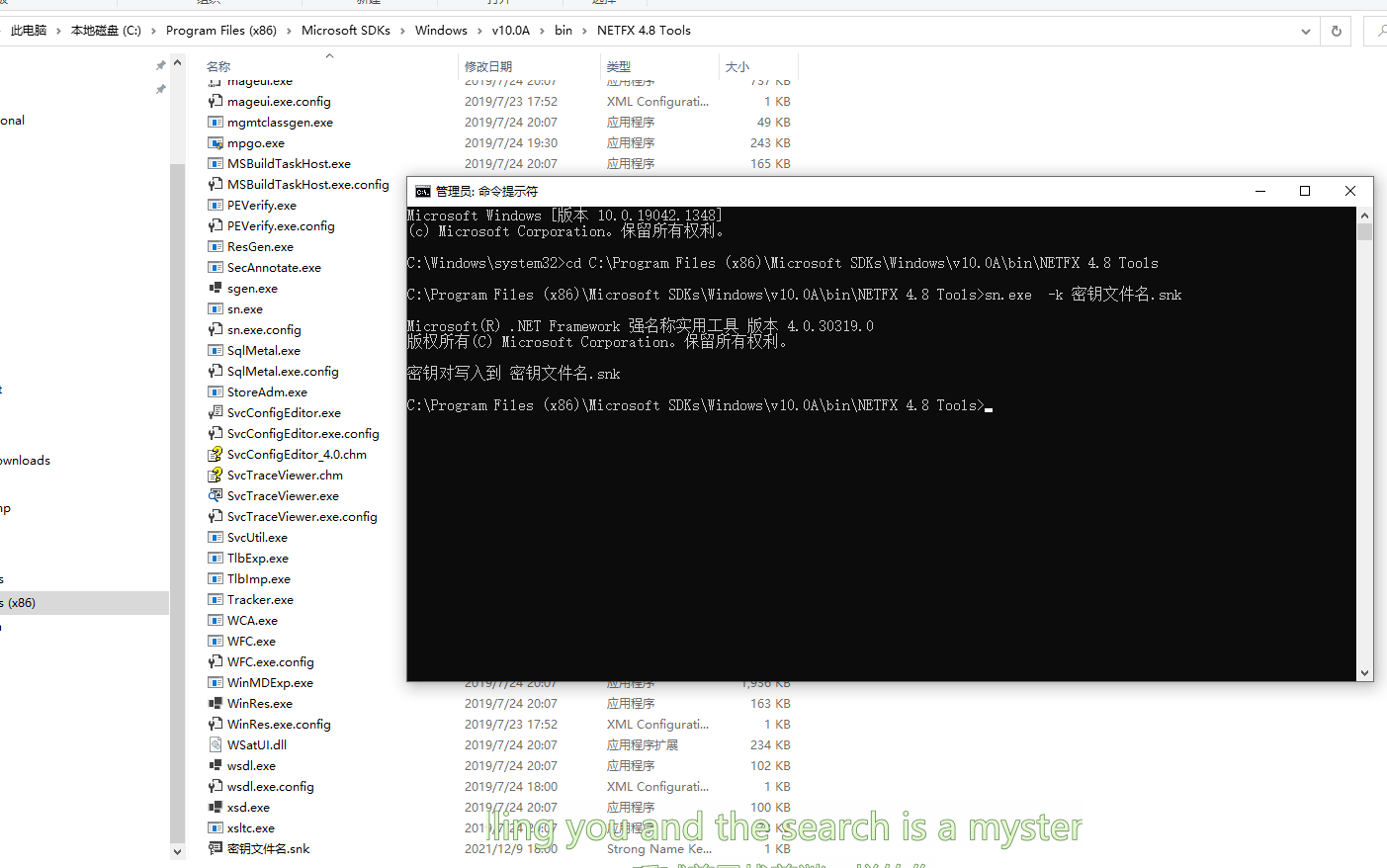Open the SvcConfigEditor_4.0.chm help file icon

point(215,454)
